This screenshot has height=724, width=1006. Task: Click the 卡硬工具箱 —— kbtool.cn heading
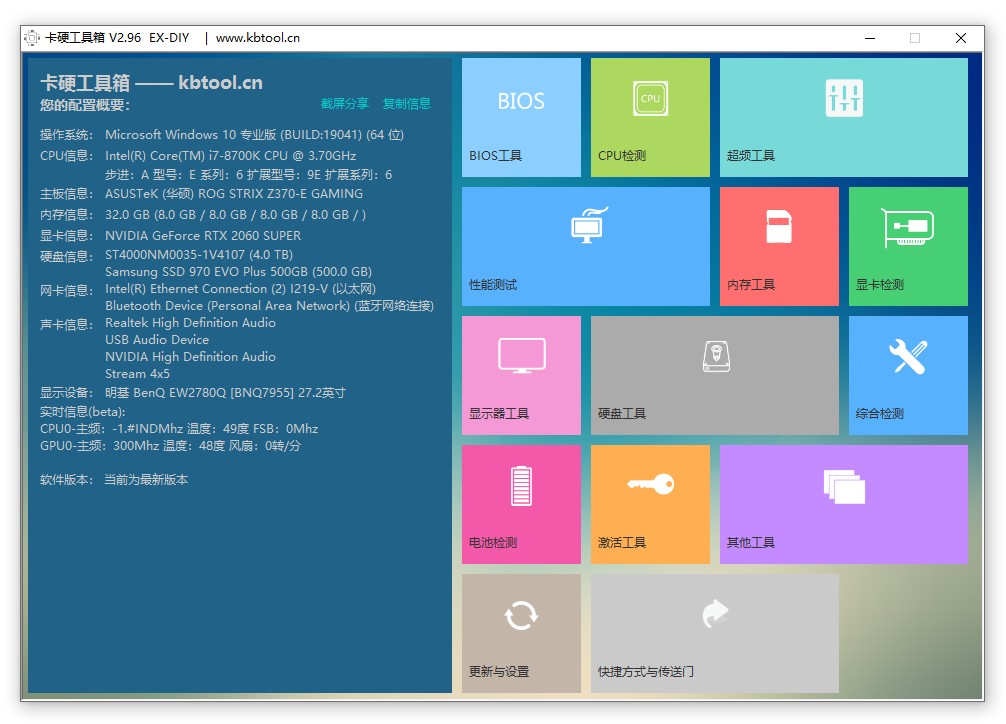pyautogui.click(x=151, y=83)
